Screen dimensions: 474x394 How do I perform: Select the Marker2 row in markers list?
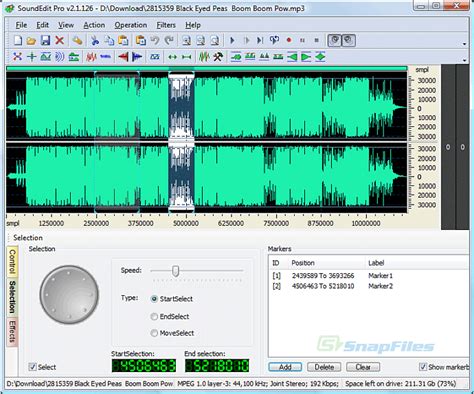point(370,286)
